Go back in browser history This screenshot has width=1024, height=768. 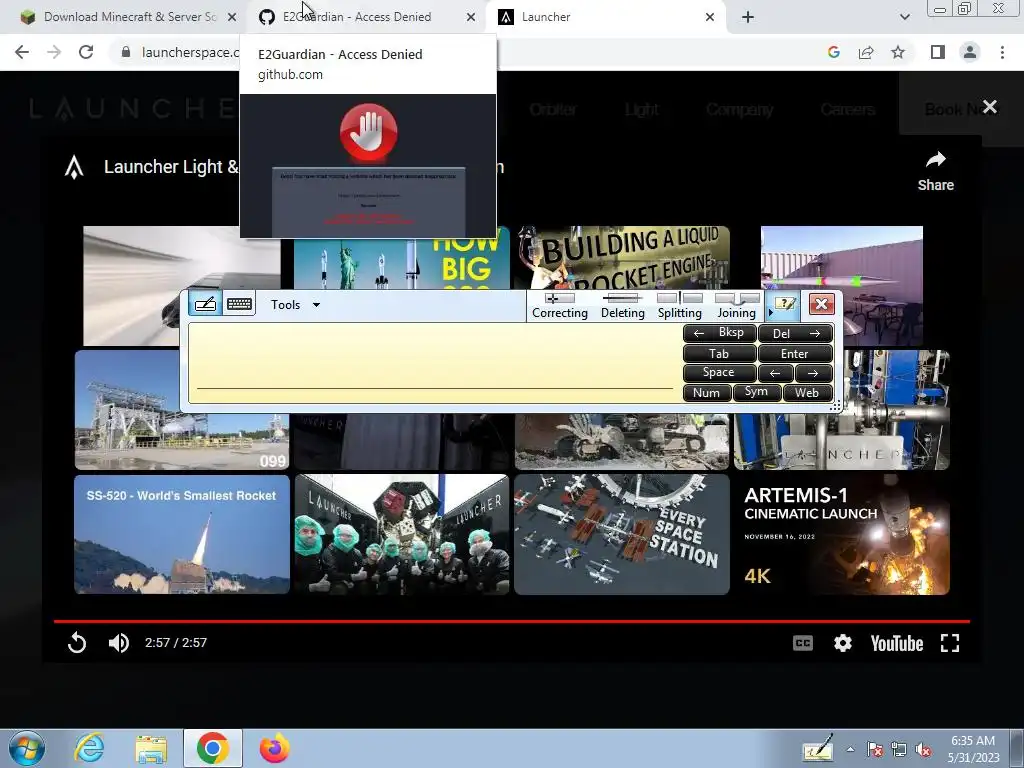[x=22, y=52]
